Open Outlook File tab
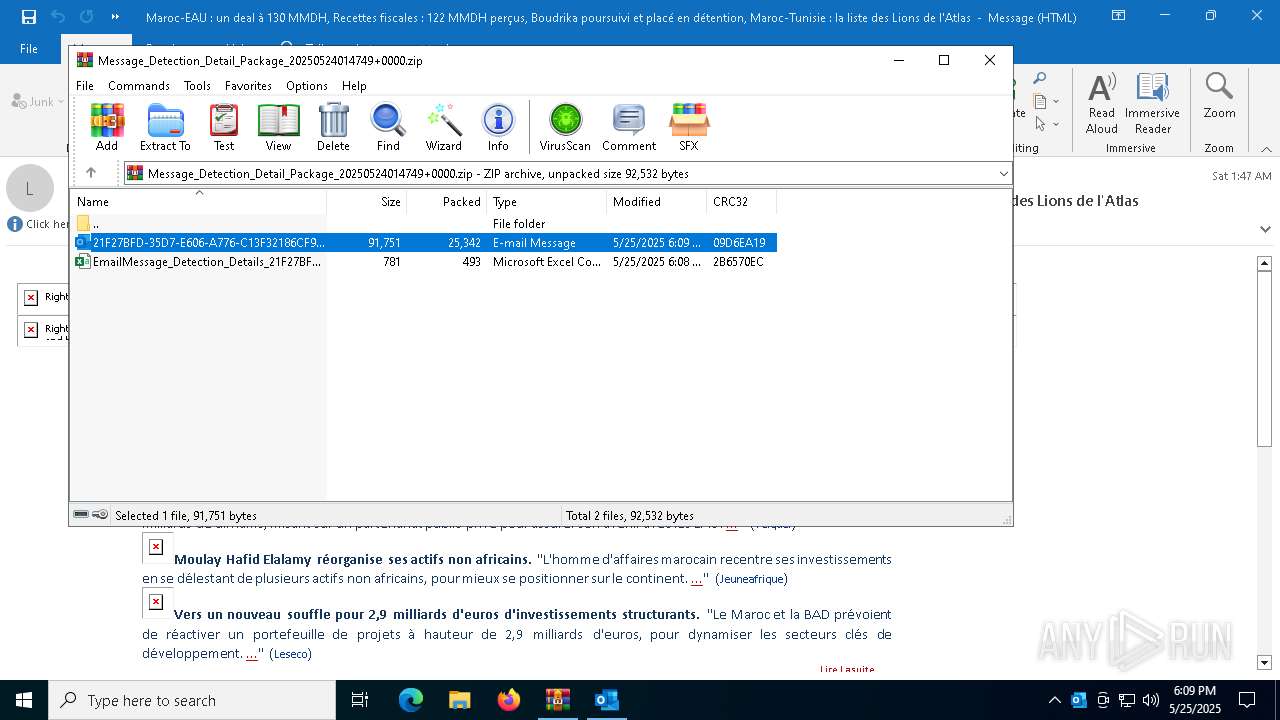 point(29,48)
